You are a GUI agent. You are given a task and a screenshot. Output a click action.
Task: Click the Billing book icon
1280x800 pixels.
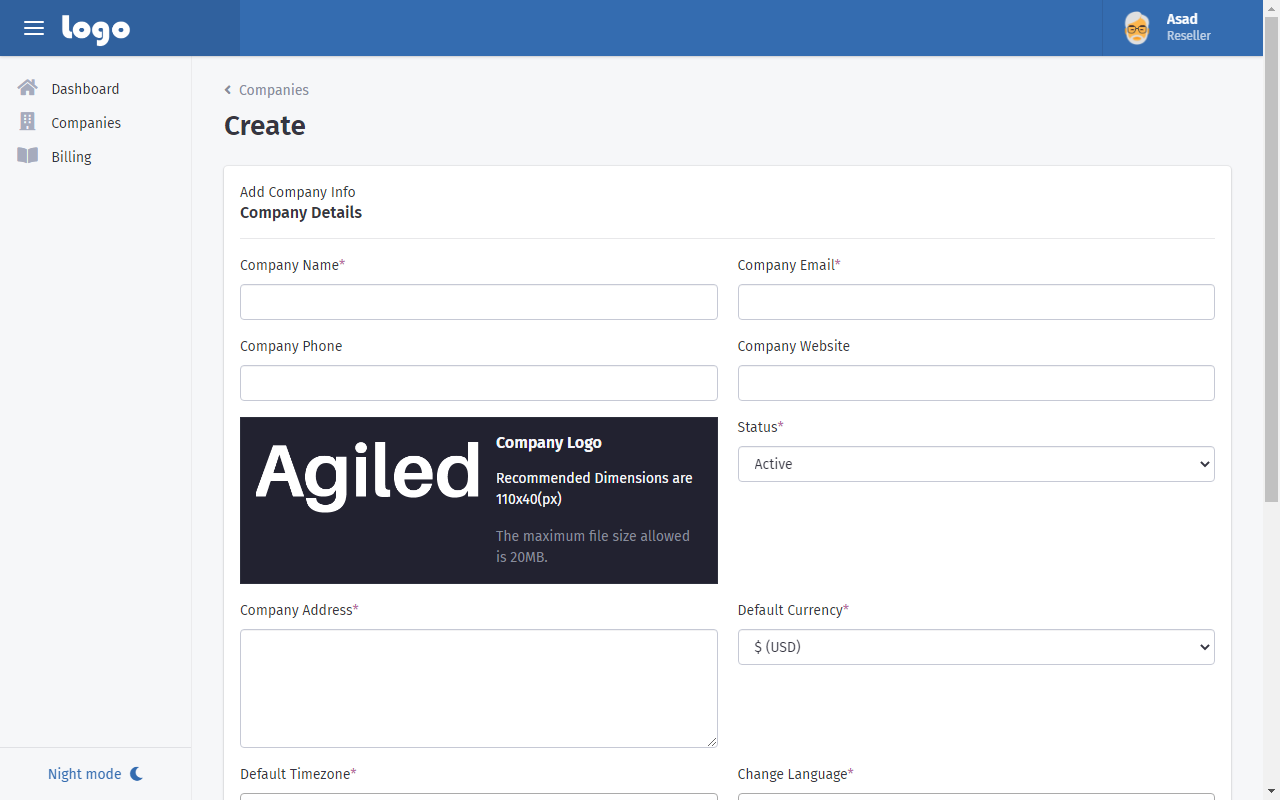tap(28, 156)
